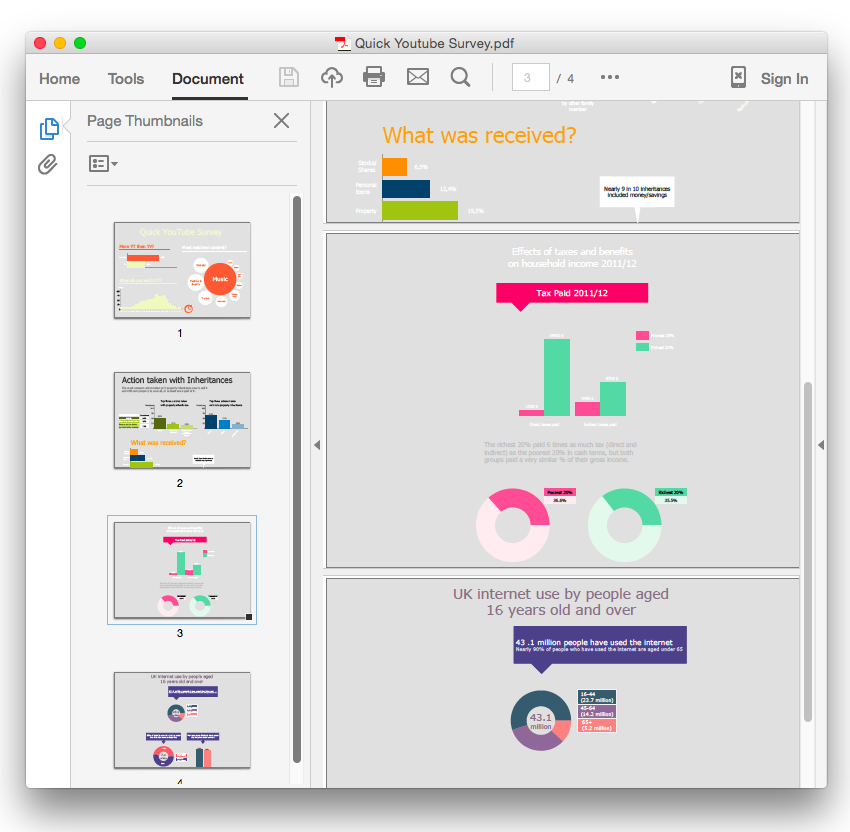Upload file to cloud icon
This screenshot has width=850, height=832.
pos(331,78)
